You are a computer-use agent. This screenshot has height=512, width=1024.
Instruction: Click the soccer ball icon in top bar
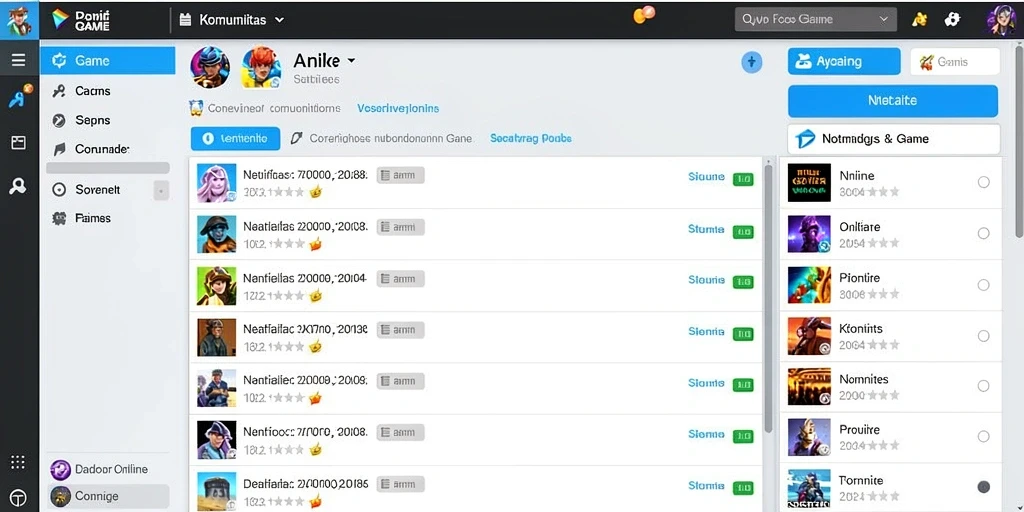click(x=952, y=20)
